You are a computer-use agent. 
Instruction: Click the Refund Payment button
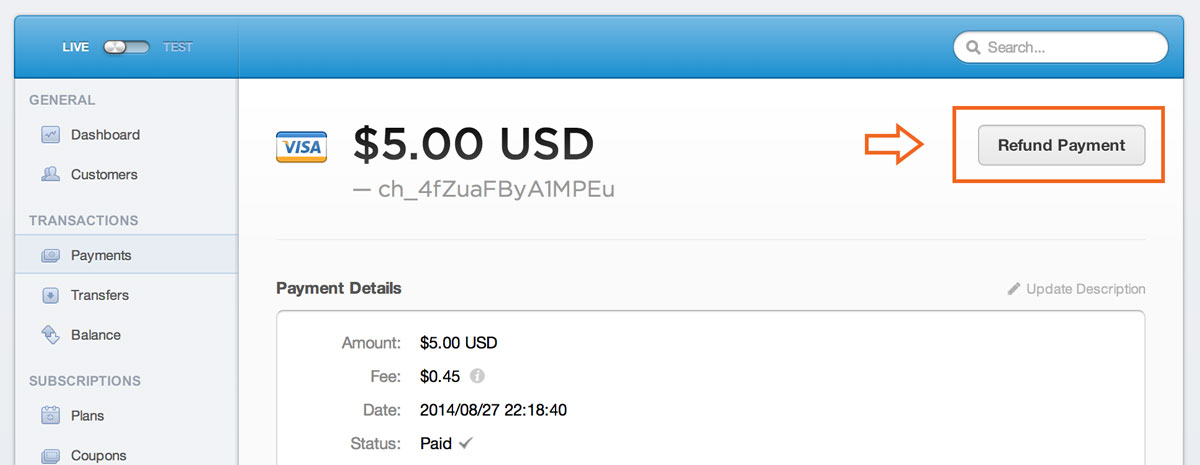tap(1061, 145)
